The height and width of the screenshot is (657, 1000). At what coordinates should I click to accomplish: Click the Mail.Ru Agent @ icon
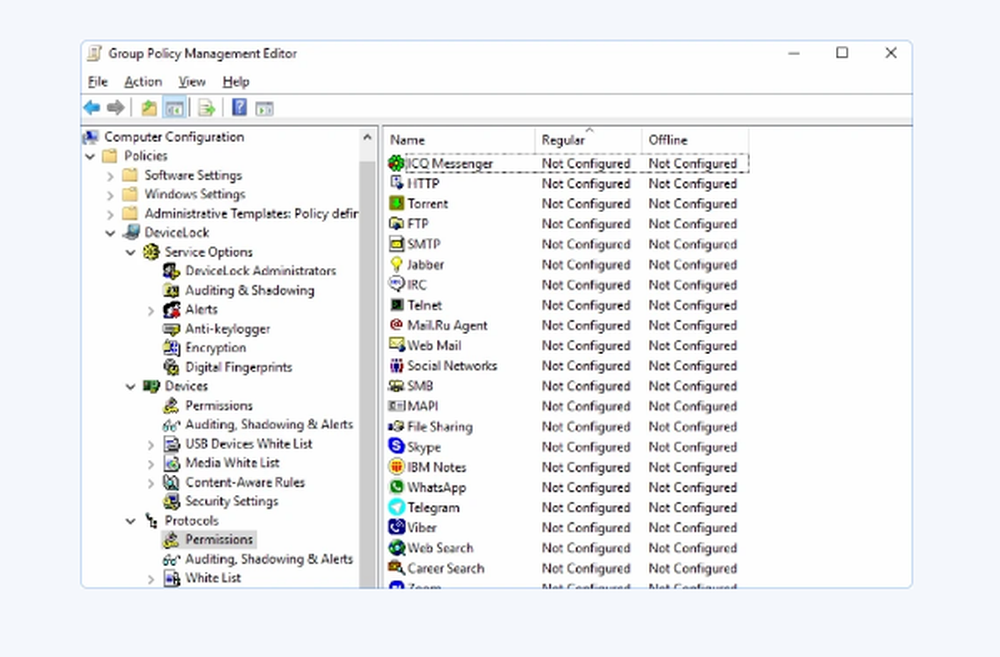coord(397,325)
